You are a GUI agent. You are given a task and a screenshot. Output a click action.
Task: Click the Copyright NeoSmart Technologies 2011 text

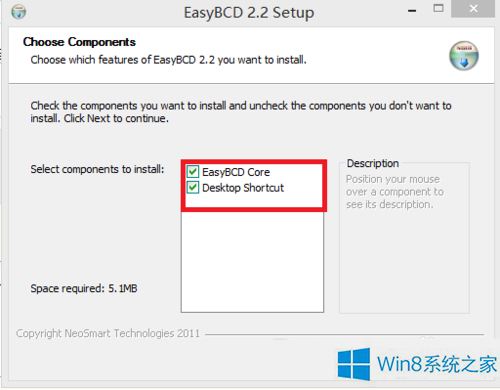(108, 333)
